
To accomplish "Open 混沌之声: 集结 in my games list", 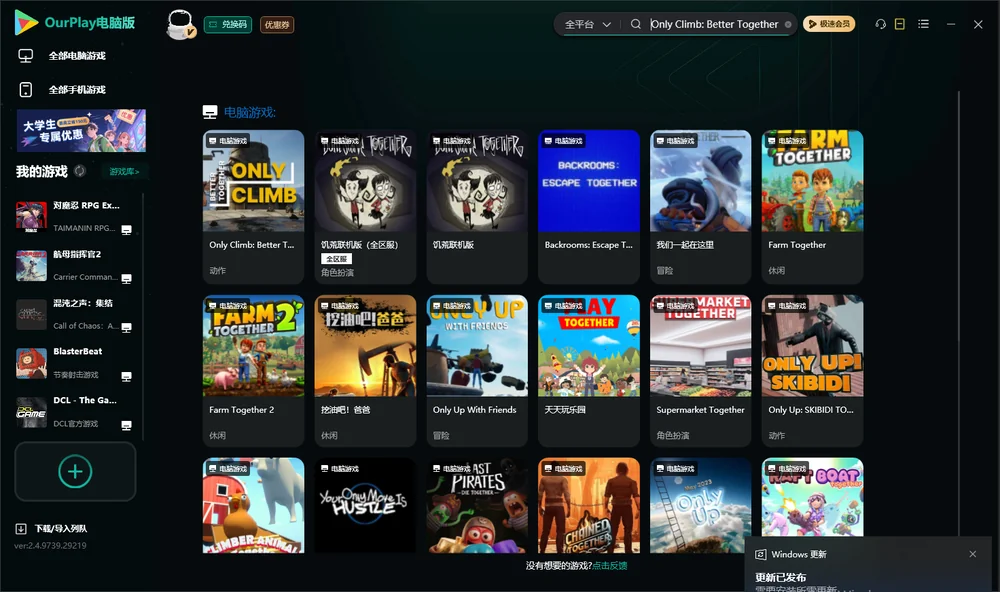I will point(75,314).
